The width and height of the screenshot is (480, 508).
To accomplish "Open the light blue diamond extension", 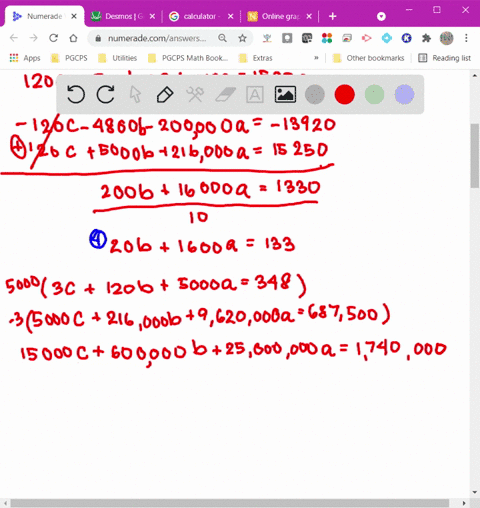I will [387, 38].
